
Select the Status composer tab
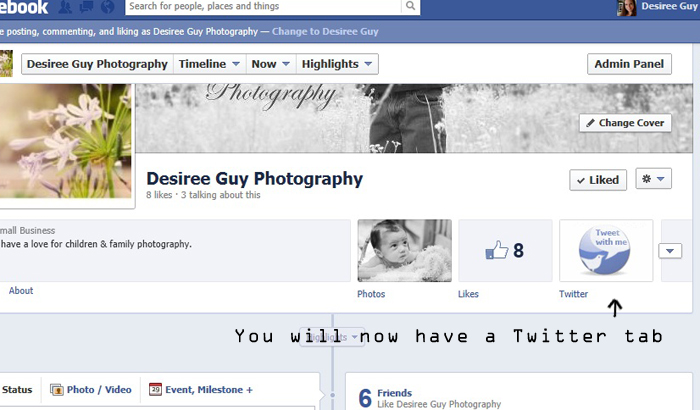(x=17, y=390)
